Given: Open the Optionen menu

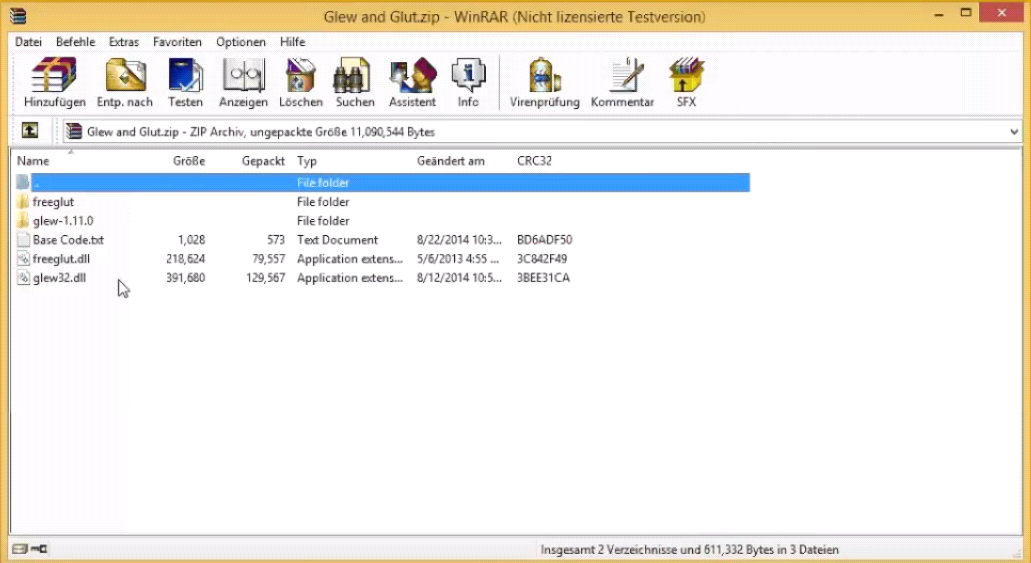Looking at the screenshot, I should click(241, 41).
